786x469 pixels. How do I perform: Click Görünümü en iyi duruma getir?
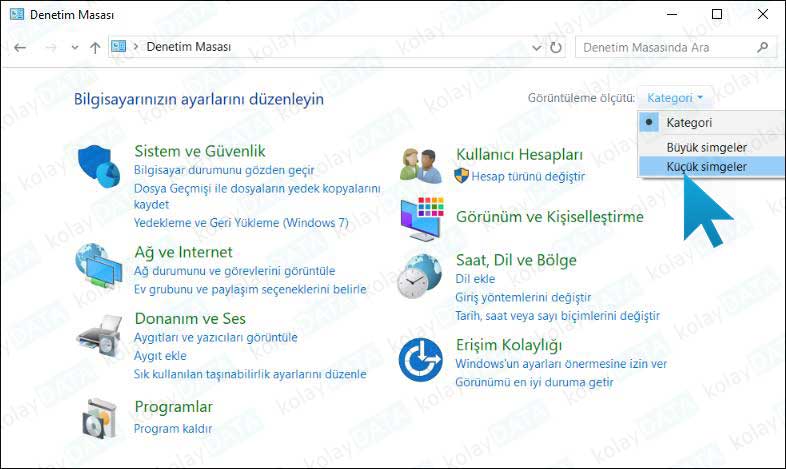(534, 382)
